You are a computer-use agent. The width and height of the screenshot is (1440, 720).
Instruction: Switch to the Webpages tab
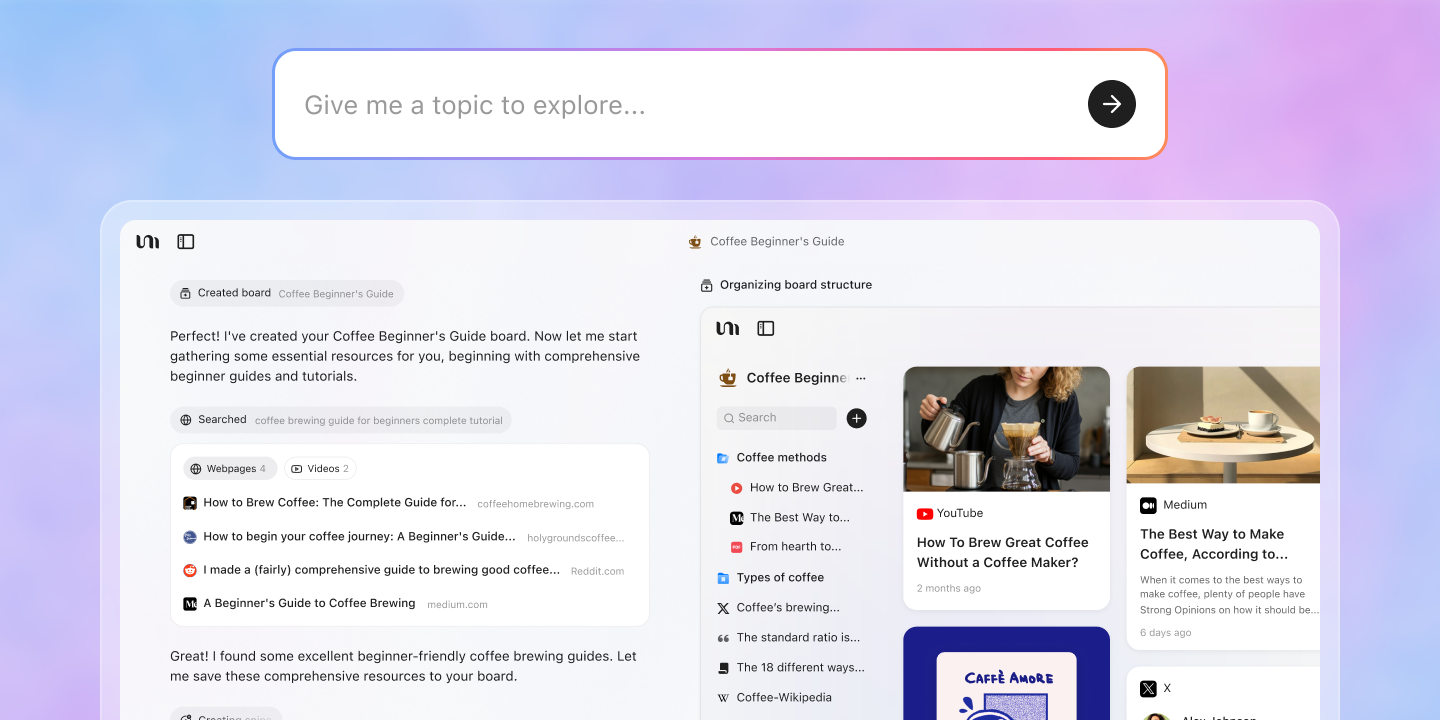click(230, 468)
